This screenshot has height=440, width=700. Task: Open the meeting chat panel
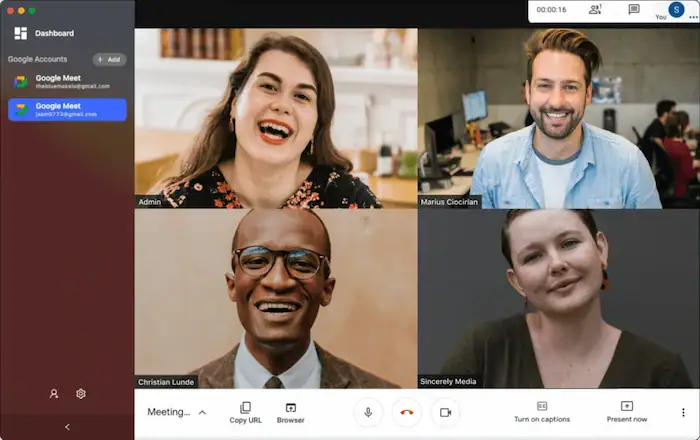tap(633, 10)
